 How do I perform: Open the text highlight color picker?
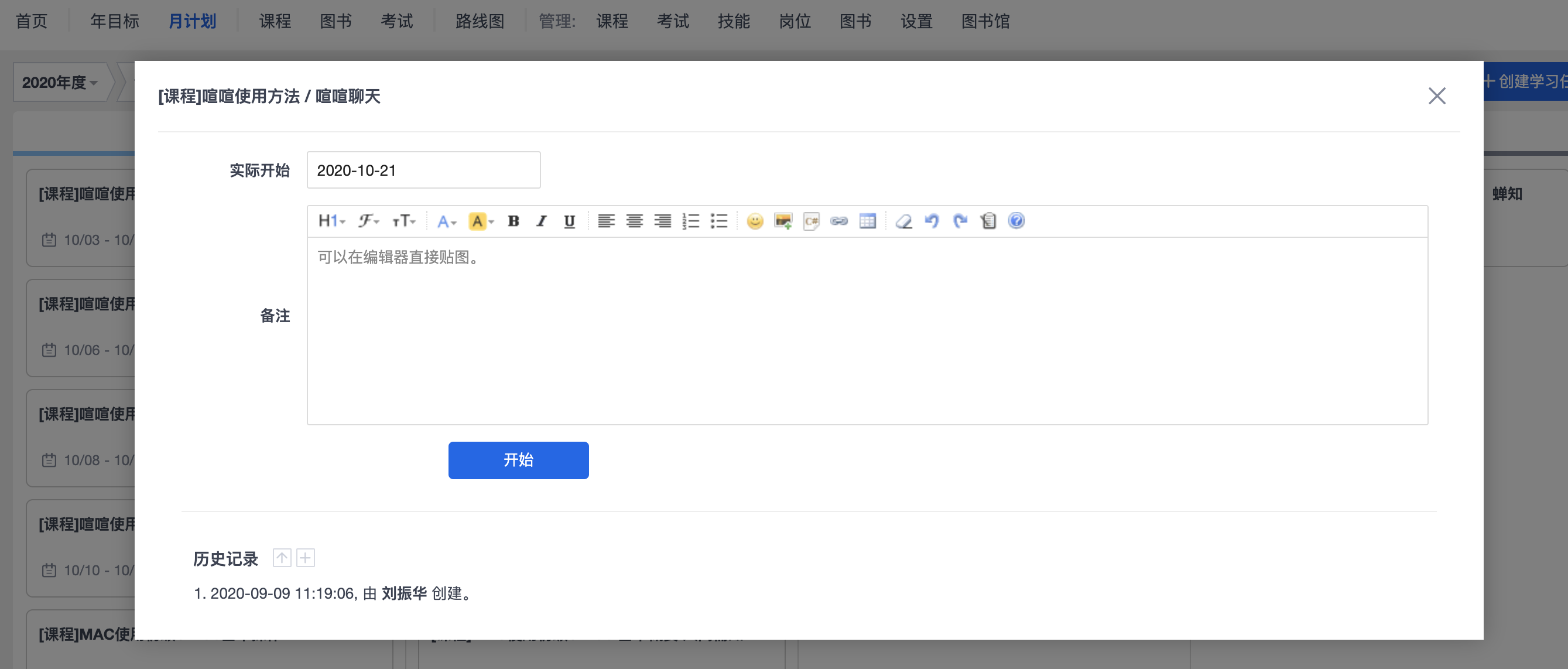(481, 221)
